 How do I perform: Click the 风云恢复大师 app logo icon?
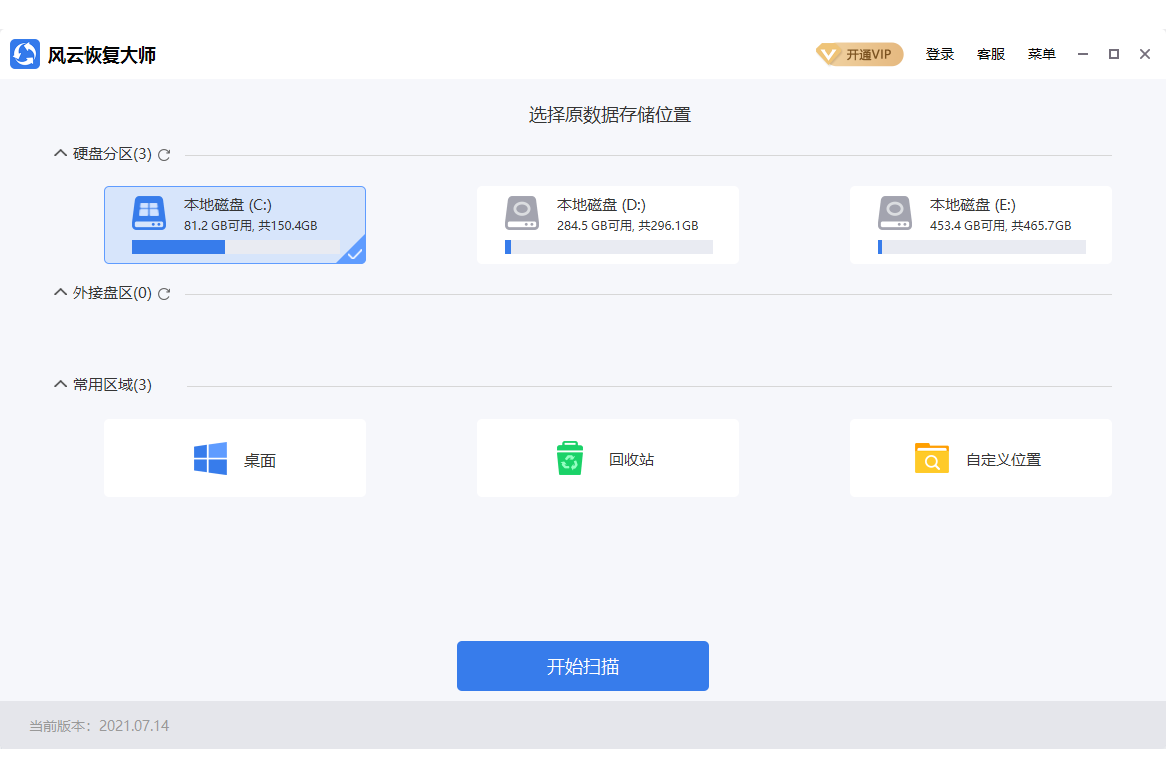point(25,54)
